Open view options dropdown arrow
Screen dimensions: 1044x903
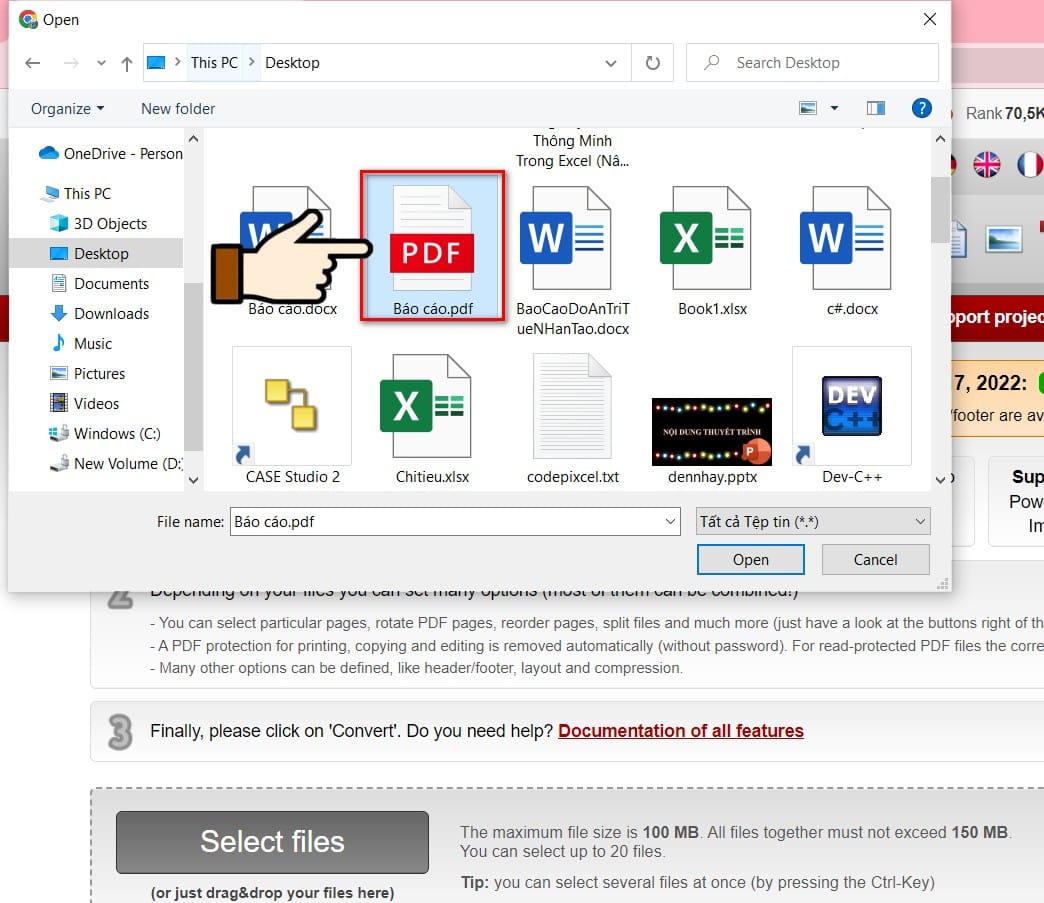click(834, 108)
